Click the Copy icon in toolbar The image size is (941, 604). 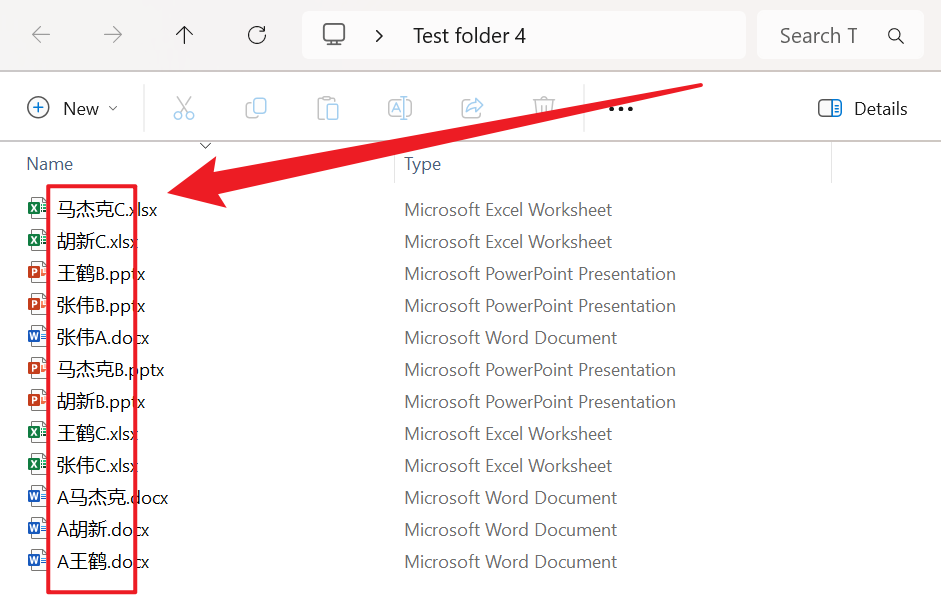click(256, 108)
